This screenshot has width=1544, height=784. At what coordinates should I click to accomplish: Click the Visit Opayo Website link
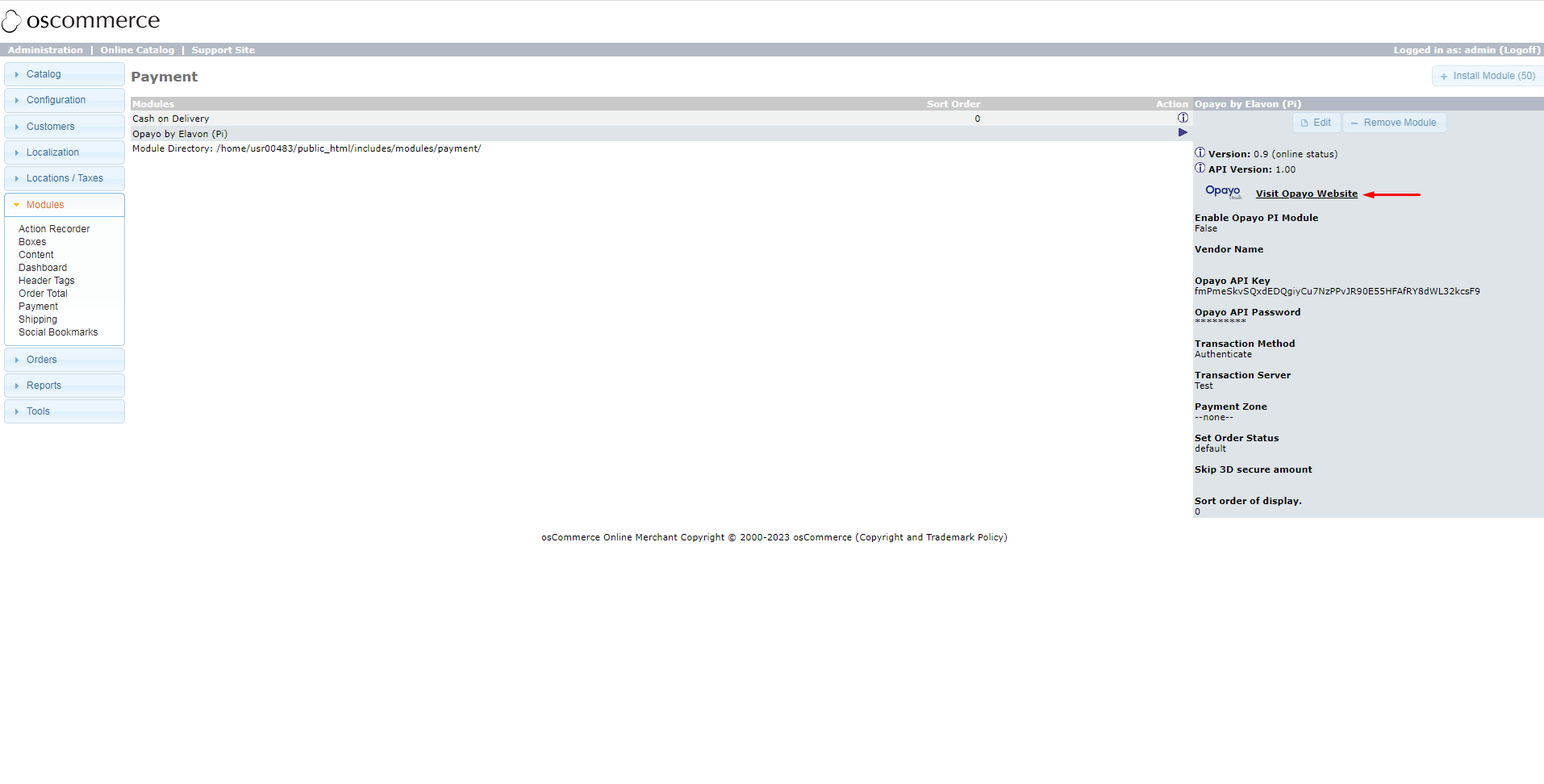pos(1306,194)
